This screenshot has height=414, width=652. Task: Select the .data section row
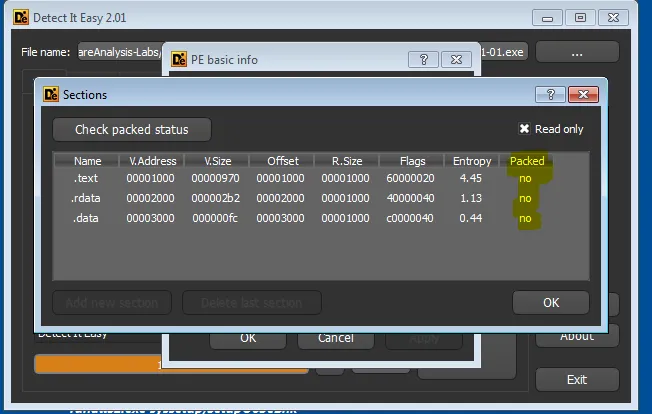coord(321,218)
